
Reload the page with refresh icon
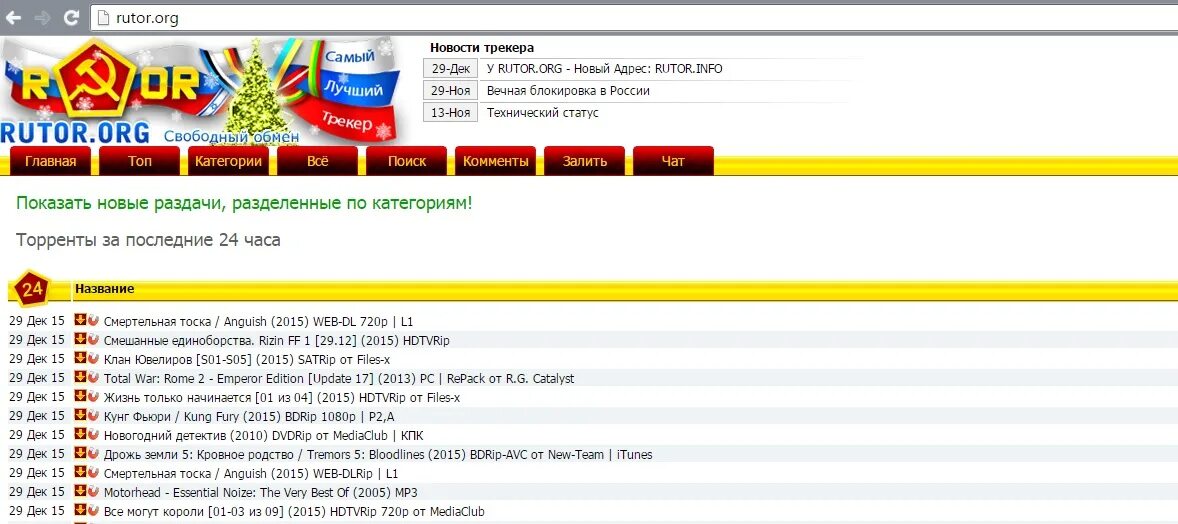71,18
